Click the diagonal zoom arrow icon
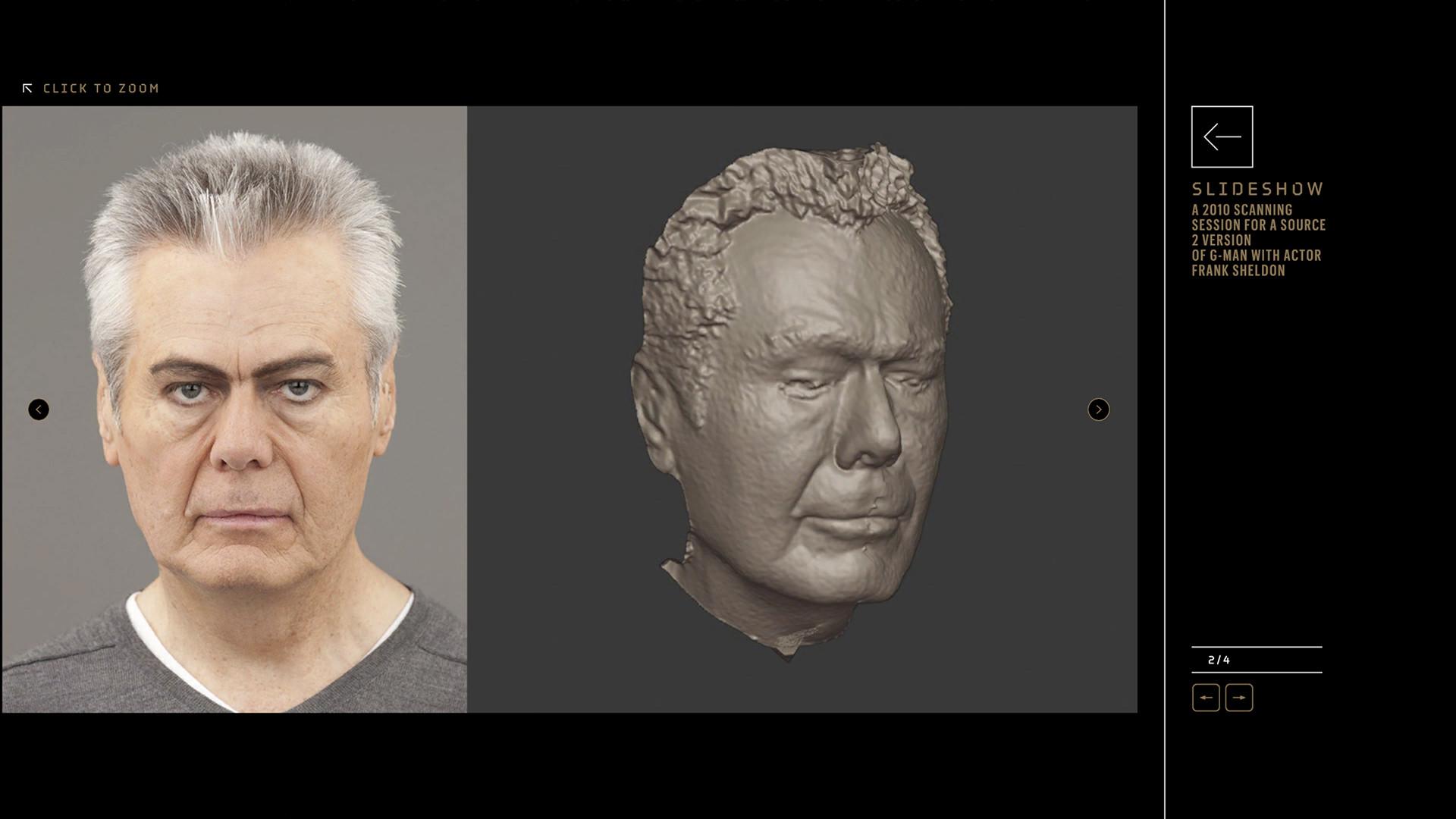This screenshot has width=1456, height=819. [27, 89]
